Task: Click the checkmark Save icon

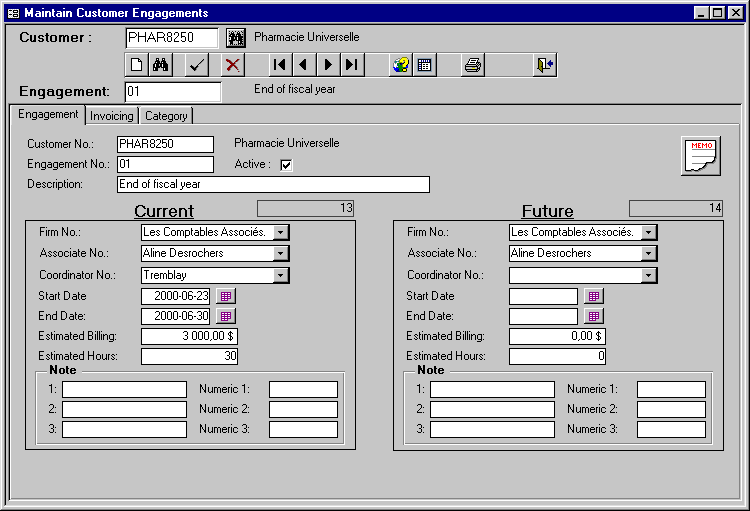Action: tap(197, 65)
